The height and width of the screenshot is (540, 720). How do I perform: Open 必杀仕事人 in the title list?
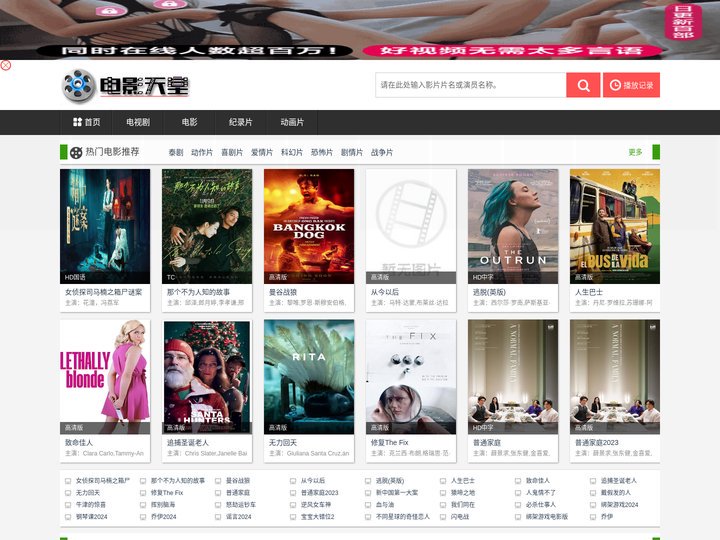(x=541, y=505)
